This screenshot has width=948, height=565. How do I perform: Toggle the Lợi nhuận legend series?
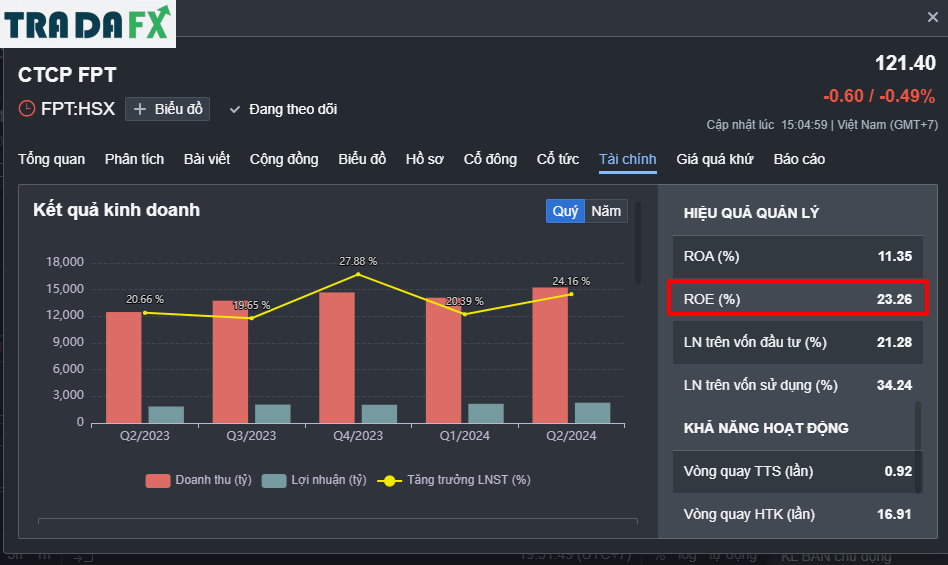[x=314, y=480]
